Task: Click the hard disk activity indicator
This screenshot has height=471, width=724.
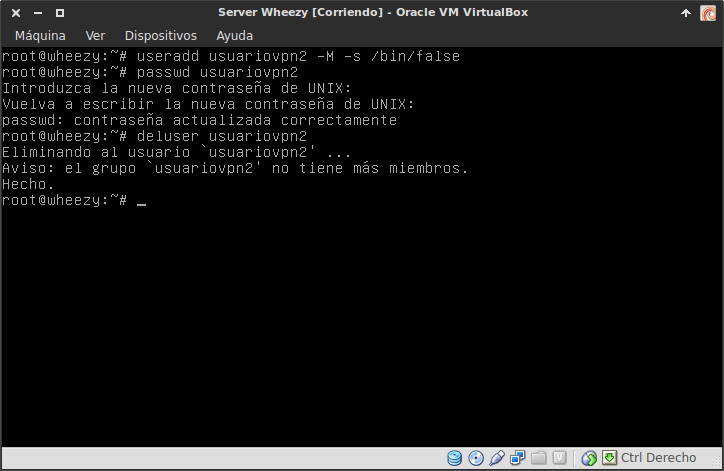Action: pyautogui.click(x=455, y=459)
